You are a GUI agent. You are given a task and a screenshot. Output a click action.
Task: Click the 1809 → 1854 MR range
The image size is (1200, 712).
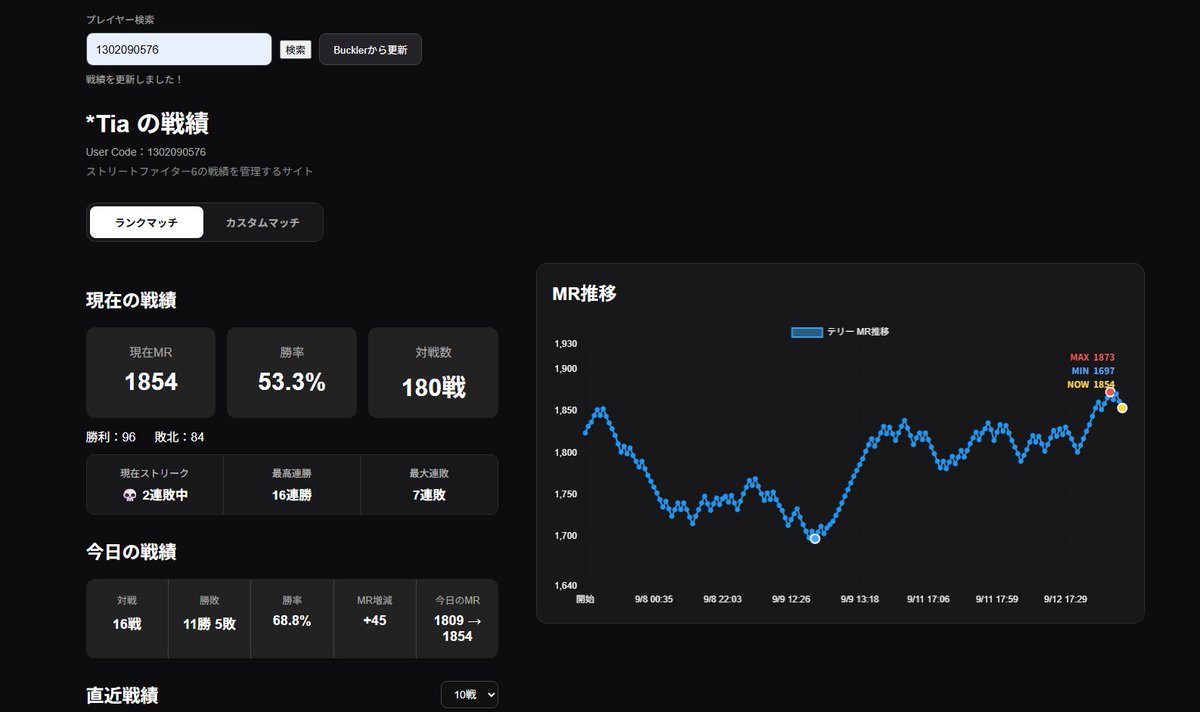click(457, 629)
